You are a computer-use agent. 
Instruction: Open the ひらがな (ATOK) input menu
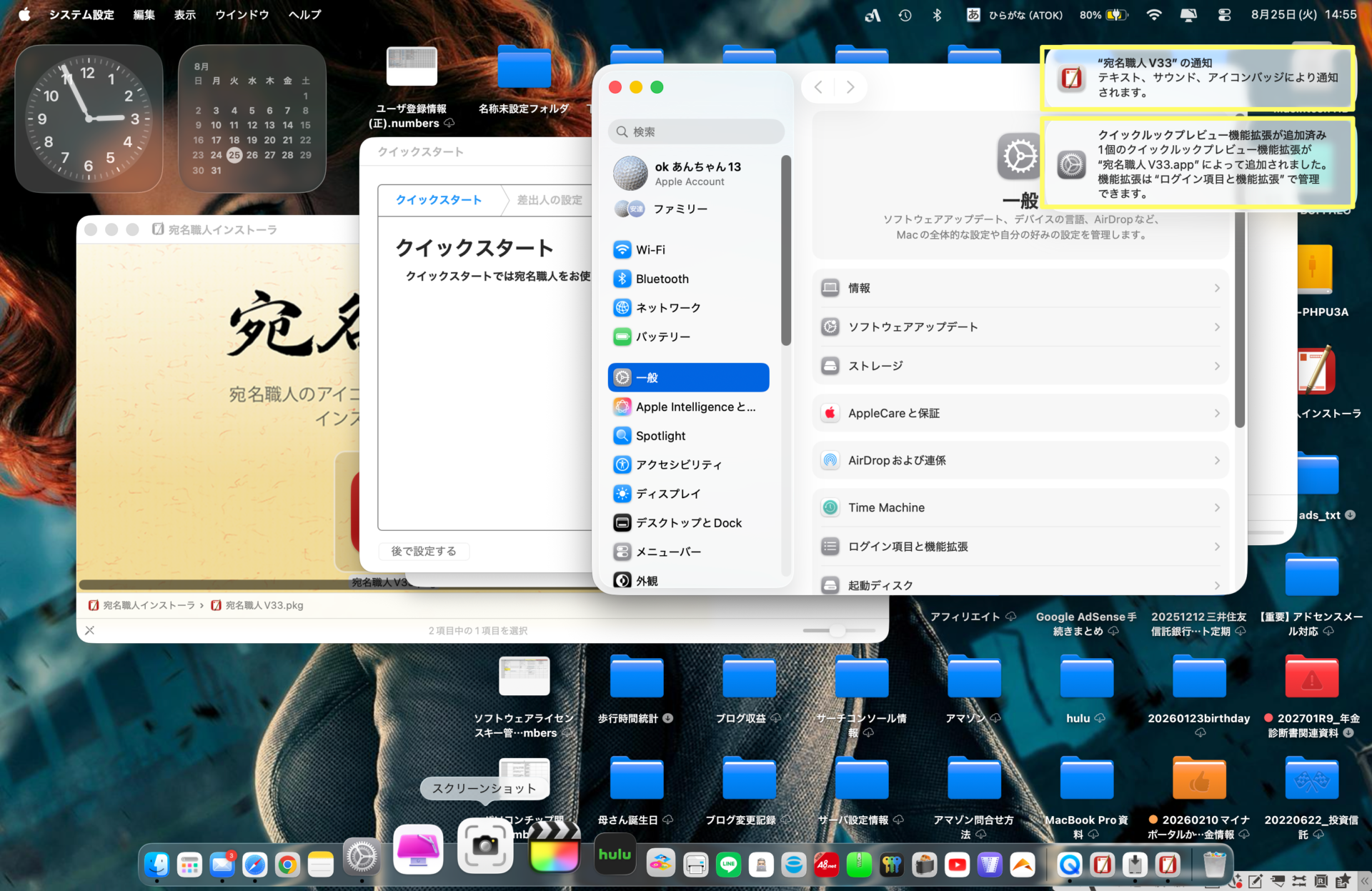click(x=1015, y=15)
